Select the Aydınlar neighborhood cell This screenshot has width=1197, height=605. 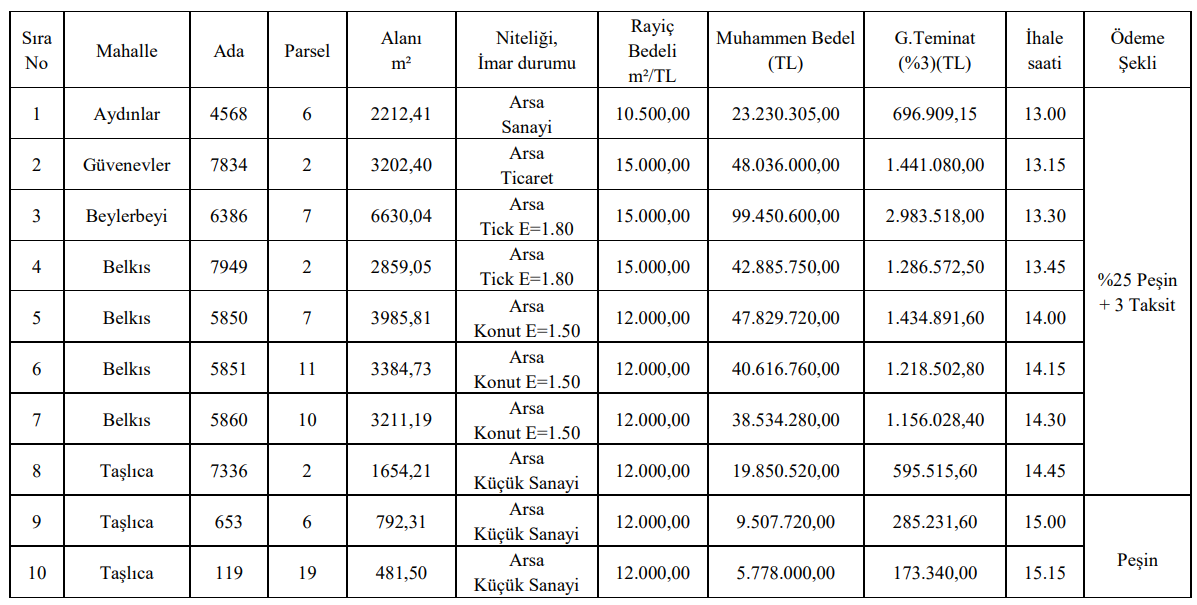pos(127,114)
